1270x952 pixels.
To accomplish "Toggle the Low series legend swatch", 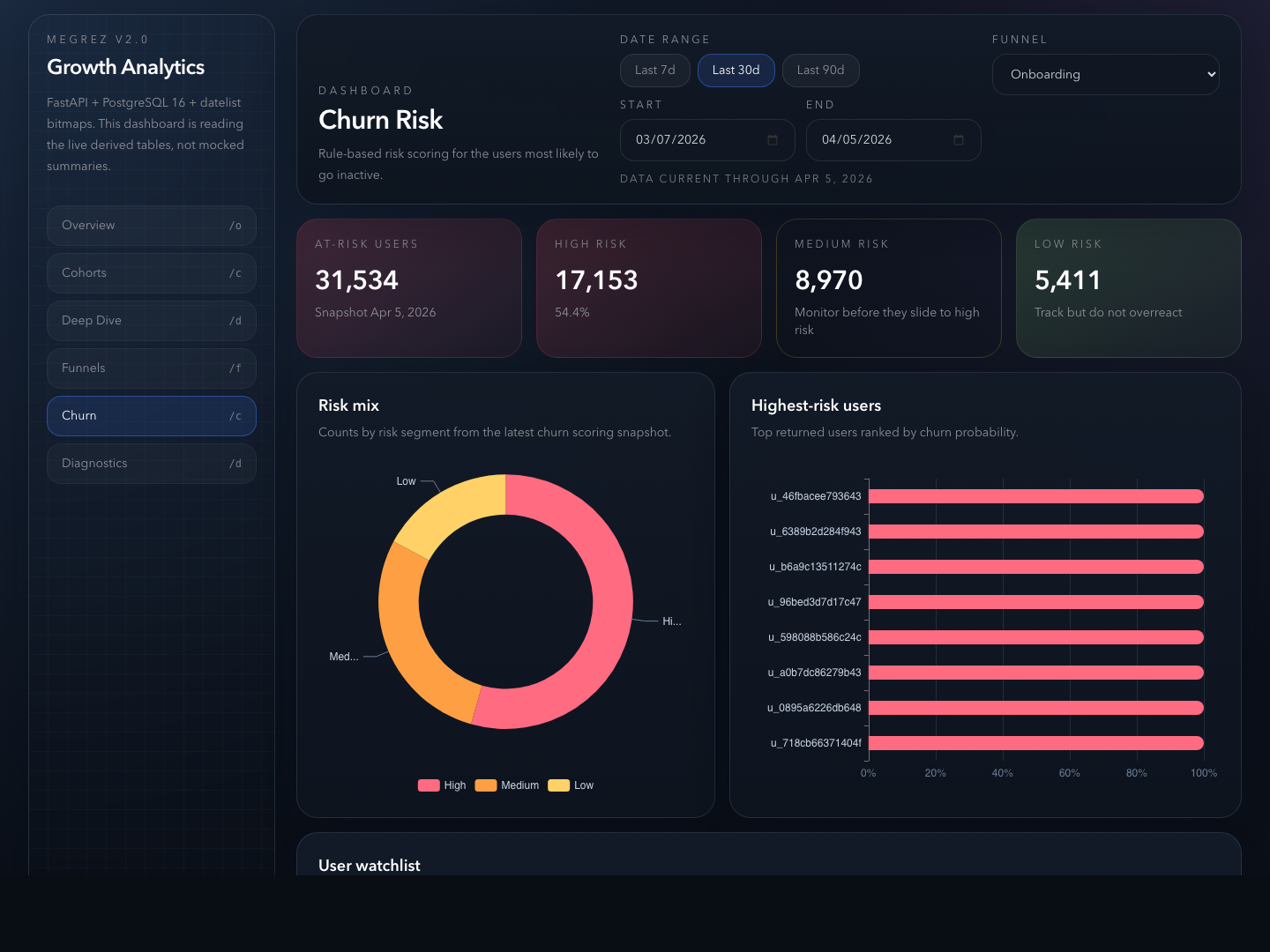I will [558, 785].
